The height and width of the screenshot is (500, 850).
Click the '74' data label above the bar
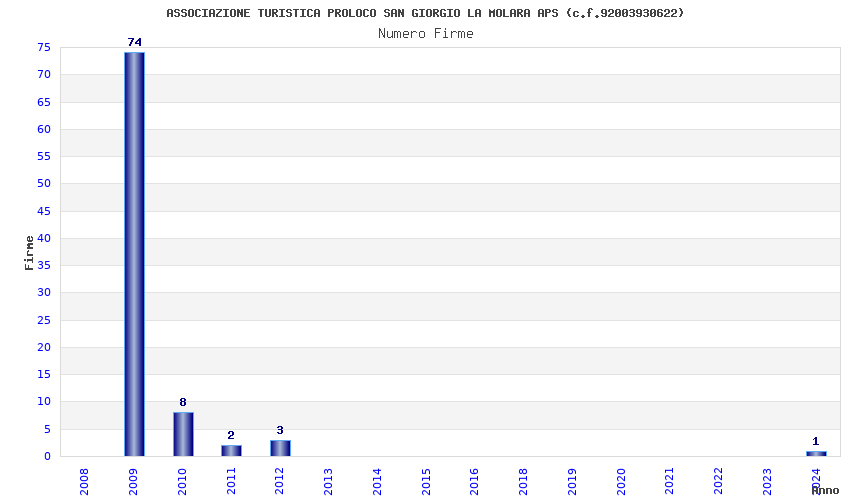pyautogui.click(x=134, y=42)
